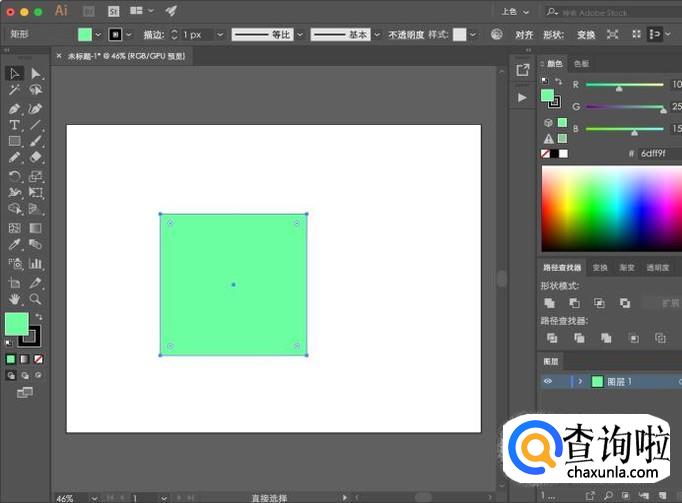The height and width of the screenshot is (503, 682).
Task: Select the Direct Selection tool
Action: coord(36,74)
